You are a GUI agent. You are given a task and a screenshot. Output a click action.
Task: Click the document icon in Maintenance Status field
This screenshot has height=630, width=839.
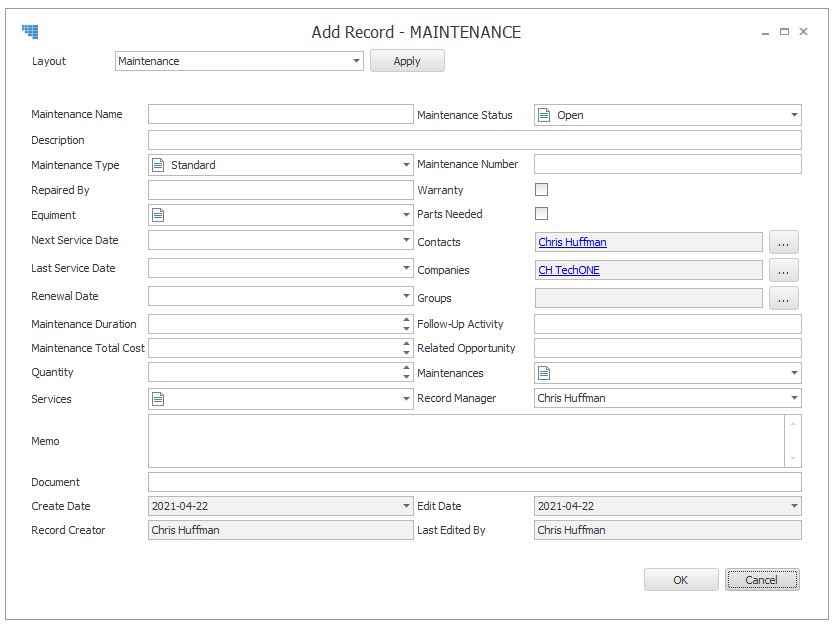pyautogui.click(x=544, y=115)
